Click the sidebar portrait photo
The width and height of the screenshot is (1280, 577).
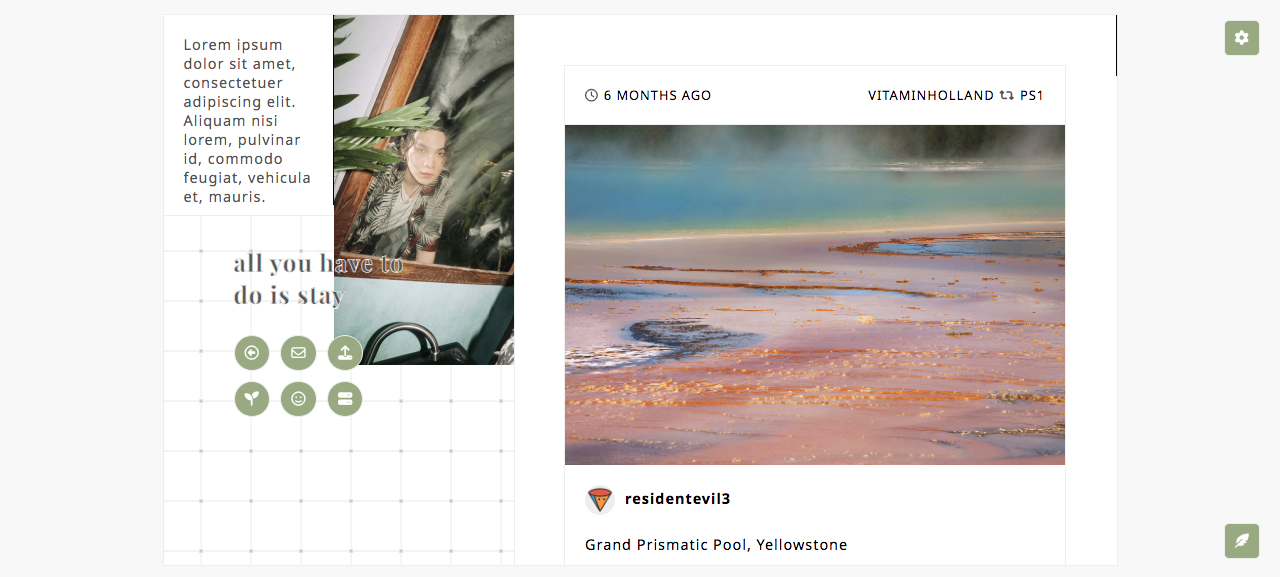[x=424, y=190]
